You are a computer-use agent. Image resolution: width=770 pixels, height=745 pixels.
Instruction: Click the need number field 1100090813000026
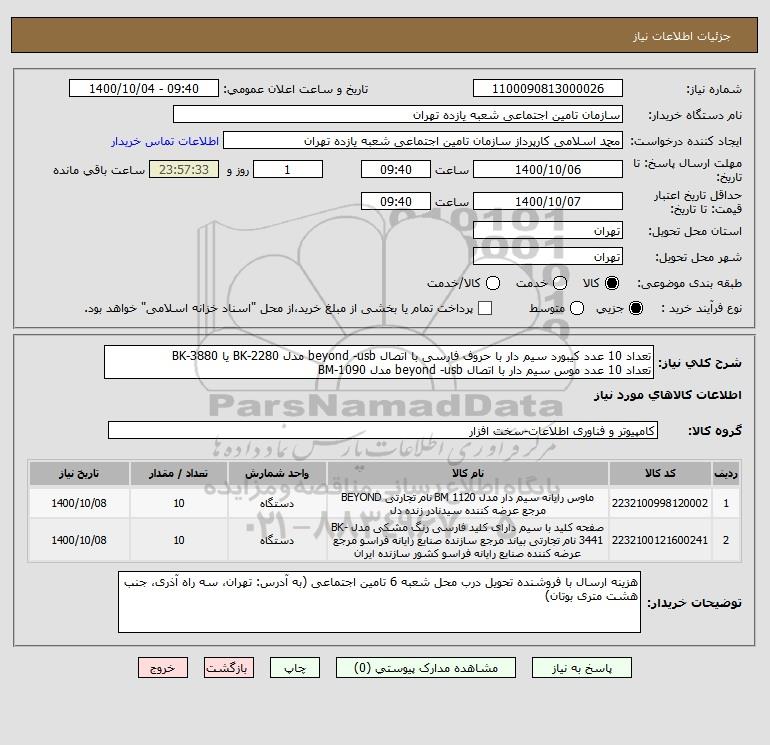coord(548,88)
